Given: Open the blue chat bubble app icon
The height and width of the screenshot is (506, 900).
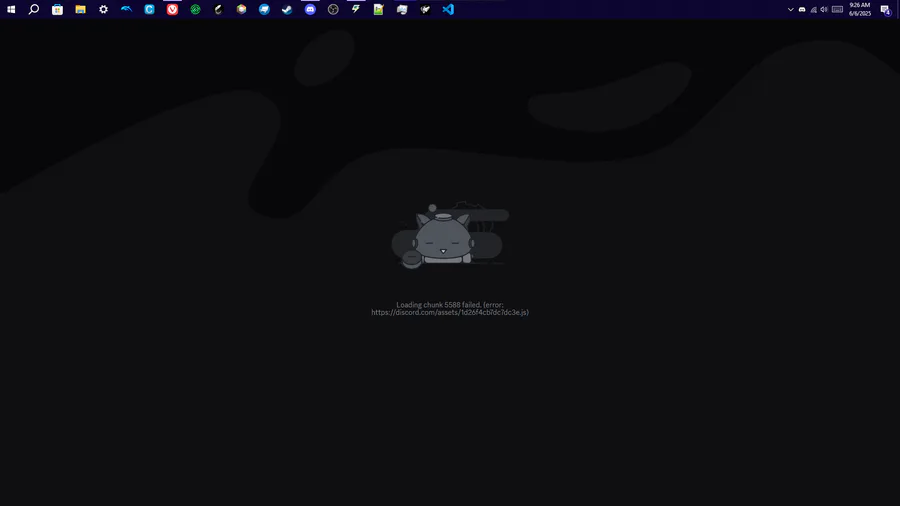Looking at the screenshot, I should [x=264, y=9].
